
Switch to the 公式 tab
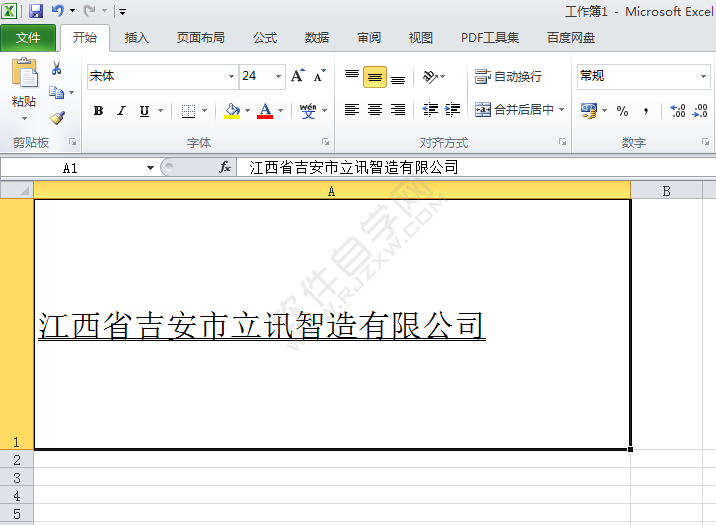click(265, 38)
